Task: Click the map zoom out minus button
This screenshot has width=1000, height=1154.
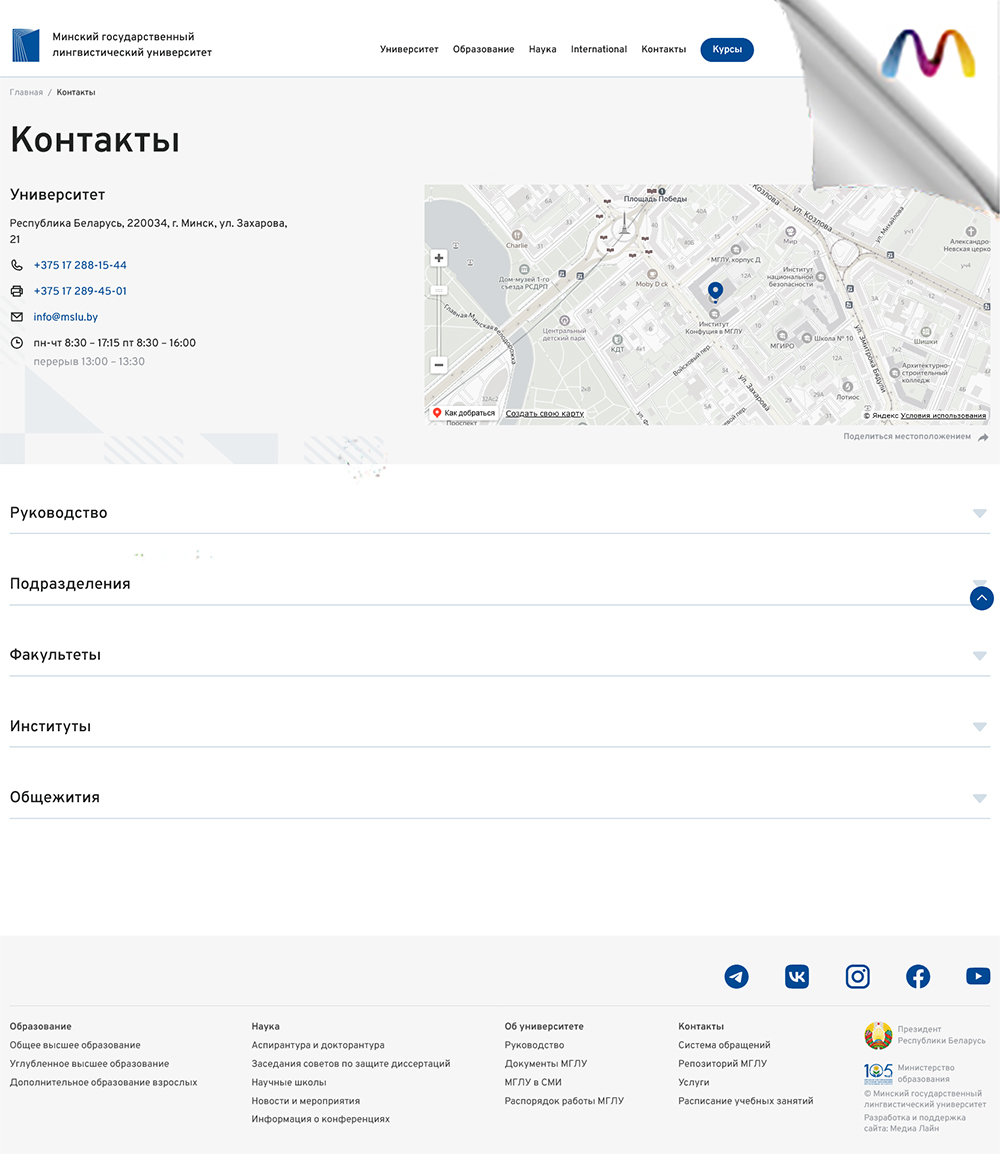Action: pos(439,365)
